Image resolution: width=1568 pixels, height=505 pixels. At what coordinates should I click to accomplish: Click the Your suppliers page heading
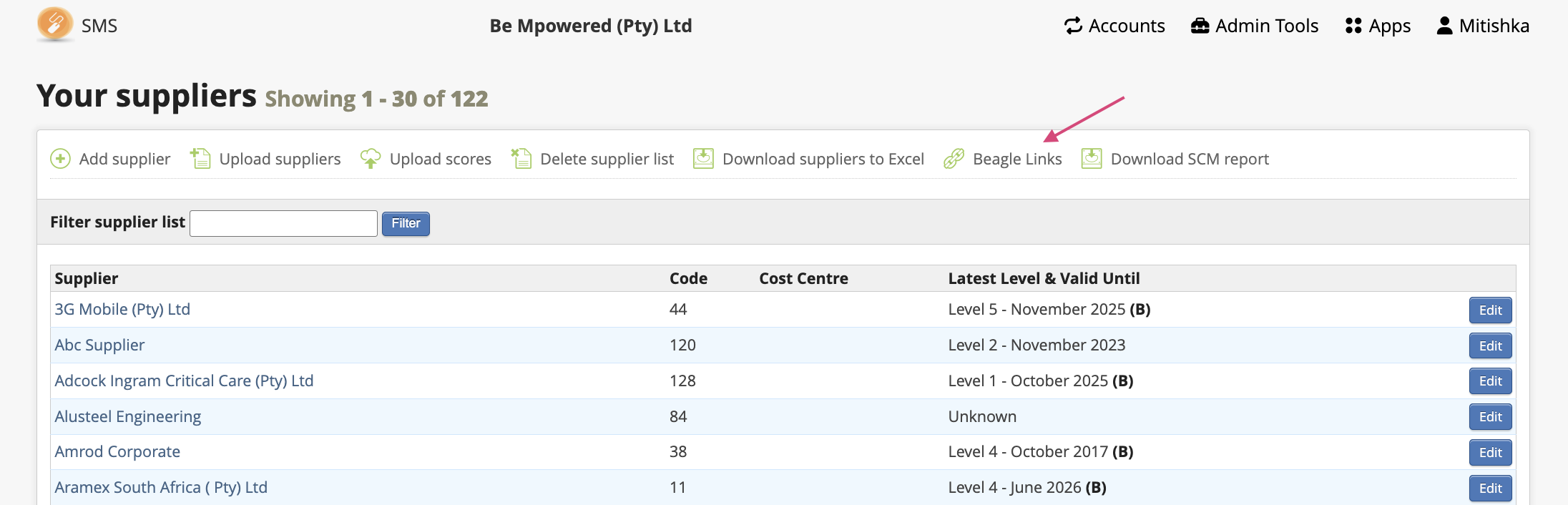click(147, 95)
